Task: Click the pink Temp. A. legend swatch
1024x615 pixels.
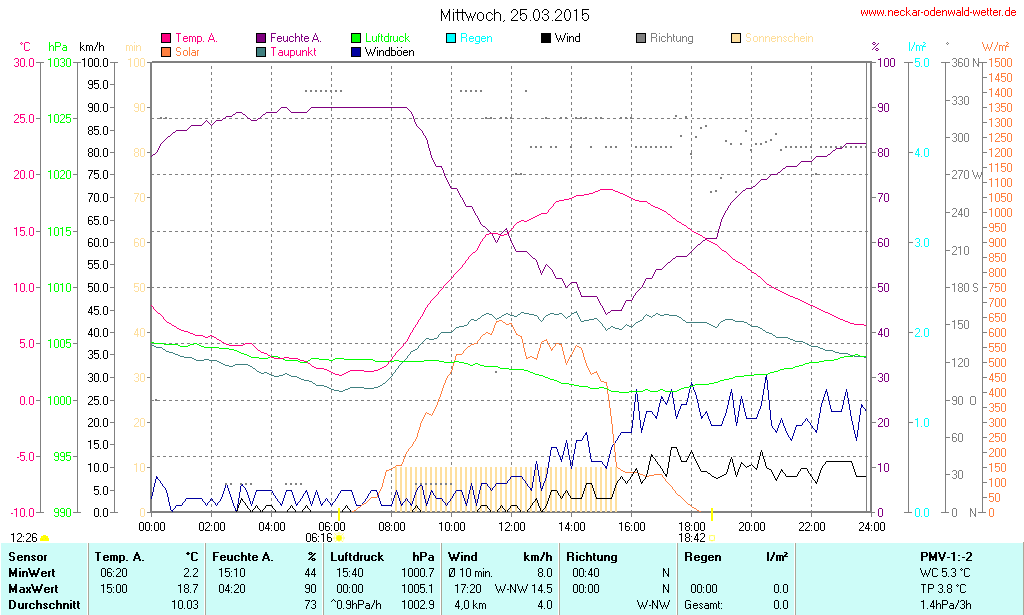Action: coord(166,38)
